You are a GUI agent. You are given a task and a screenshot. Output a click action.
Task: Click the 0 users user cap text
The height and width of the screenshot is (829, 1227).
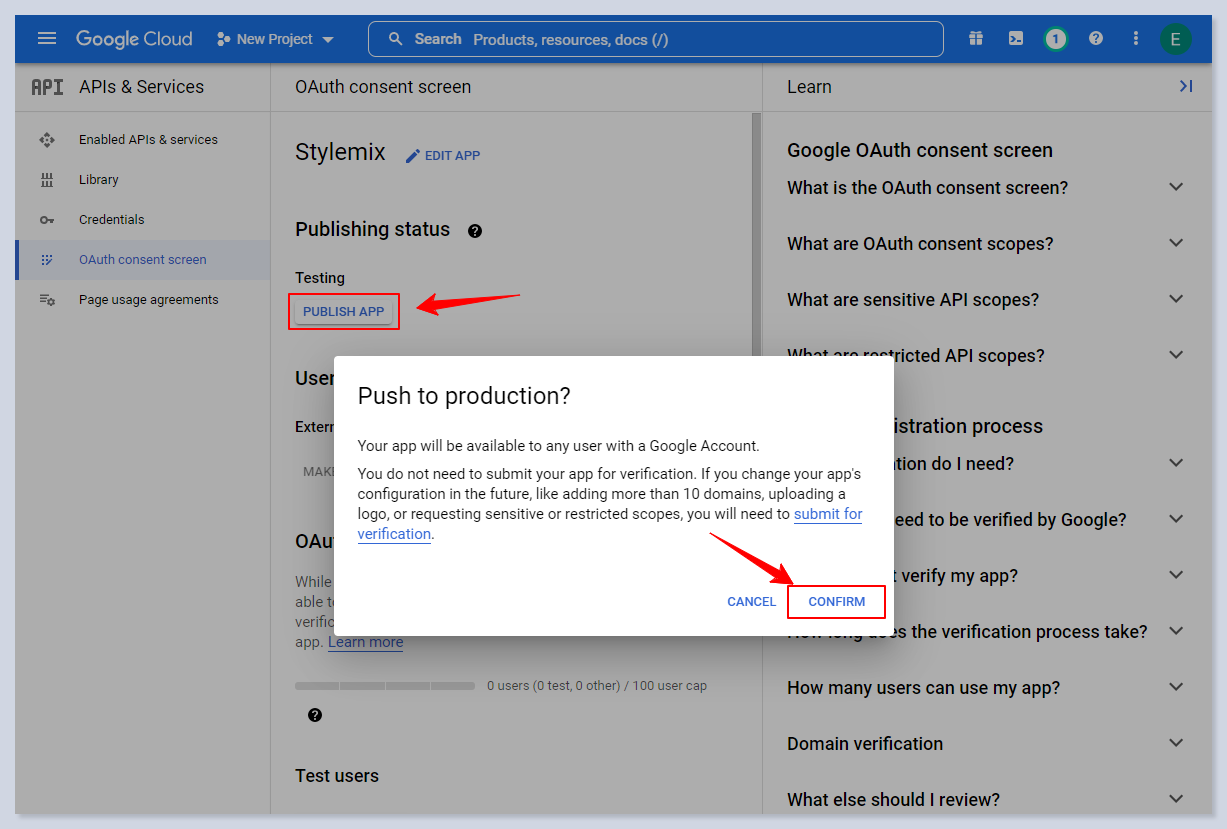coord(597,686)
